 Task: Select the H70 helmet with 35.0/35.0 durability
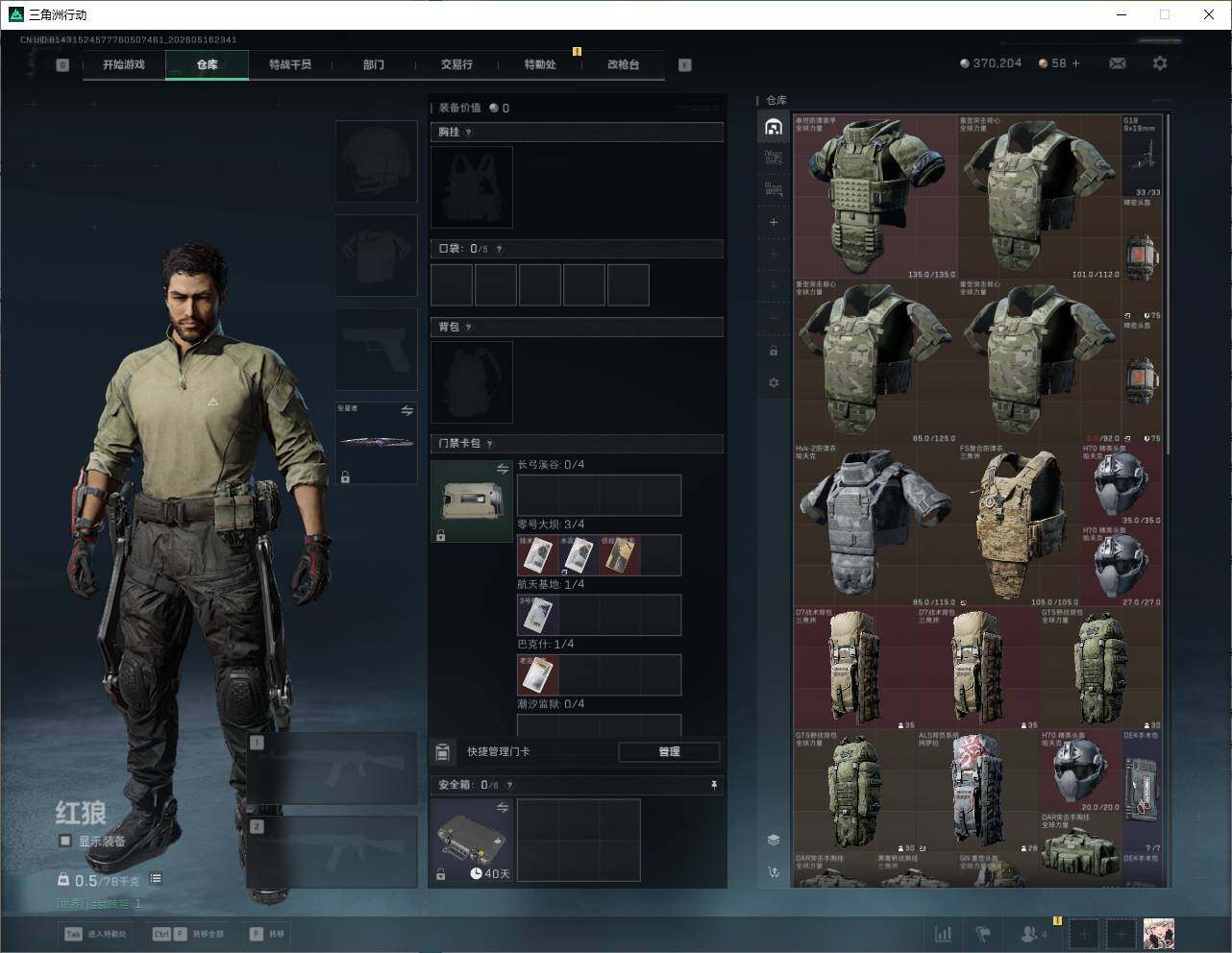coord(1121,484)
